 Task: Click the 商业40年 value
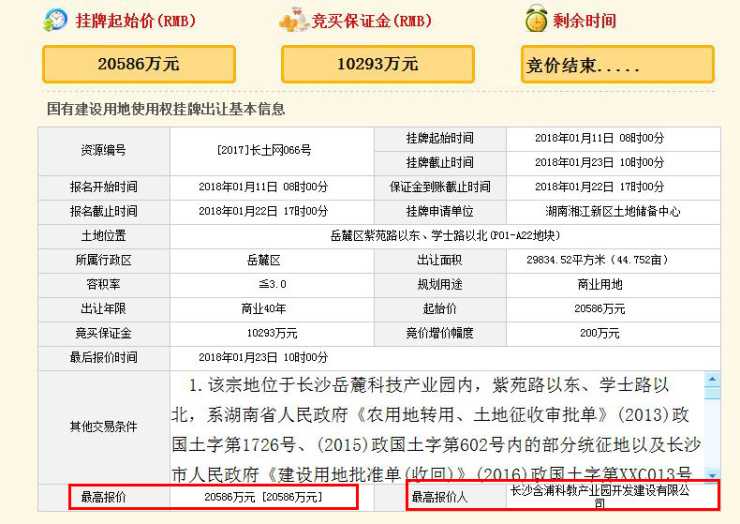pos(264,309)
